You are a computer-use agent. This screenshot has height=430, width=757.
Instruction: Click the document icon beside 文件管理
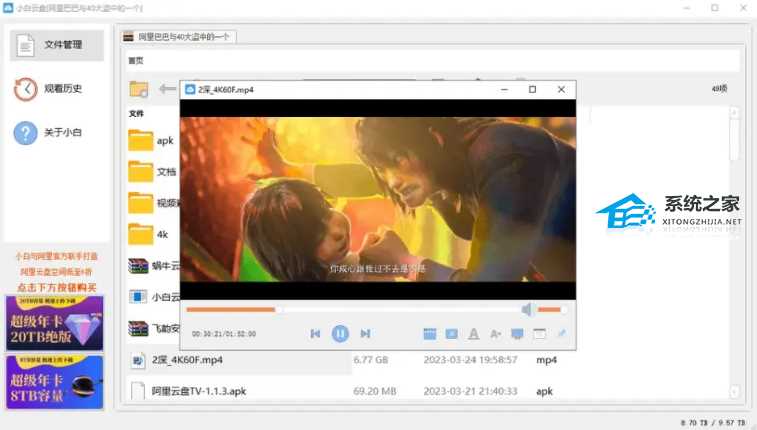[x=25, y=45]
